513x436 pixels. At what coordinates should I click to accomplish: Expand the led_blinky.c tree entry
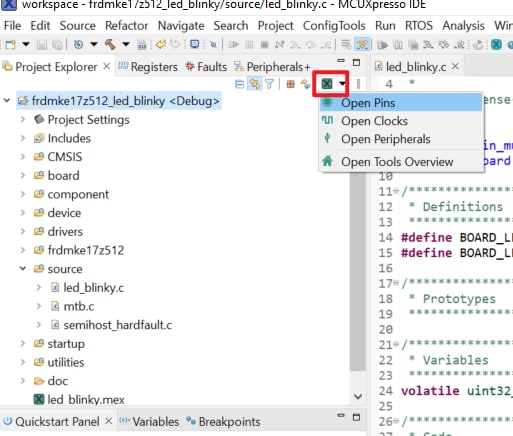click(x=39, y=287)
